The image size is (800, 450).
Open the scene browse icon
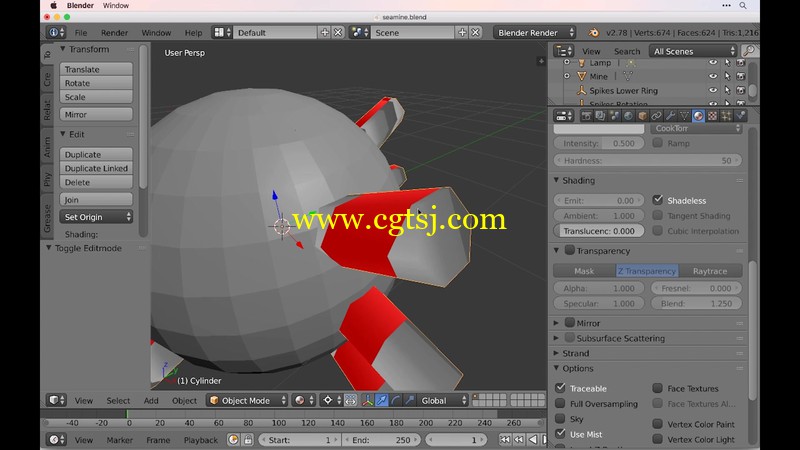coord(360,32)
